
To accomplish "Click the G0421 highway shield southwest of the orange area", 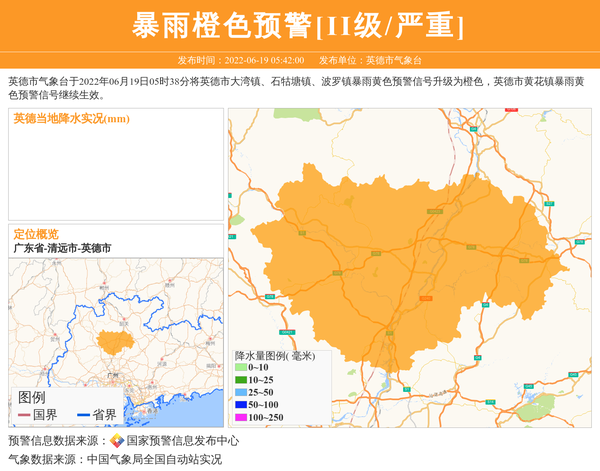I will click(287, 332).
